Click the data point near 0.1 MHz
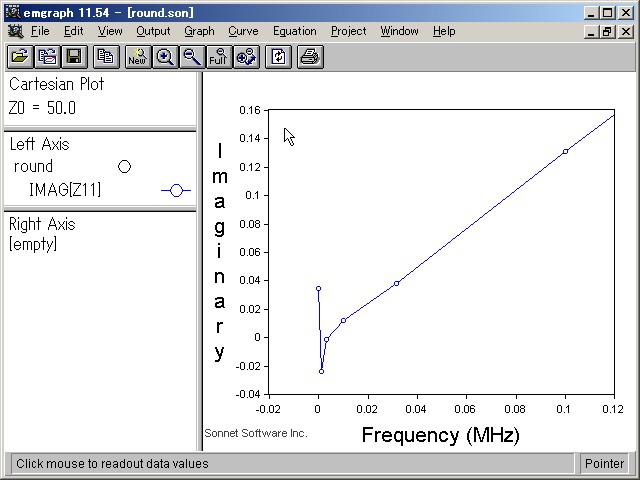 (x=565, y=151)
